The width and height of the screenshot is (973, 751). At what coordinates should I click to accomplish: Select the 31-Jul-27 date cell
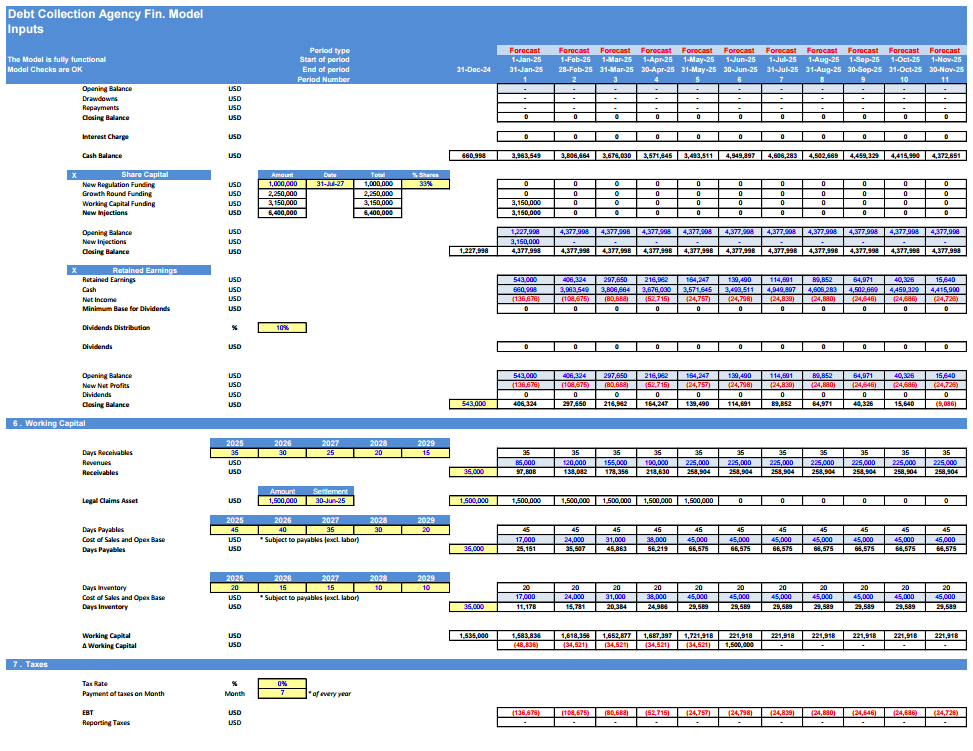pos(332,184)
